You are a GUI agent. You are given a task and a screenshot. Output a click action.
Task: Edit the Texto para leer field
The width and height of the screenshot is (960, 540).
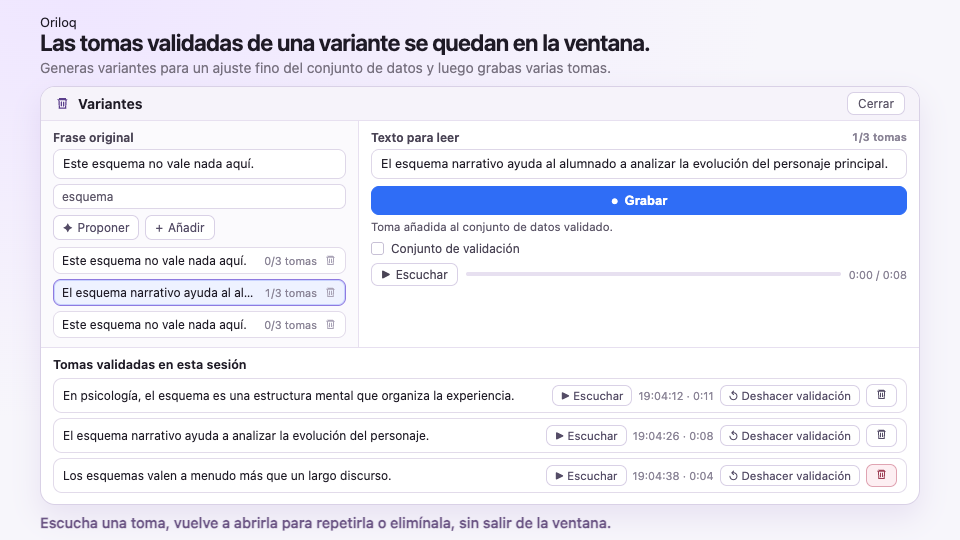[639, 164]
